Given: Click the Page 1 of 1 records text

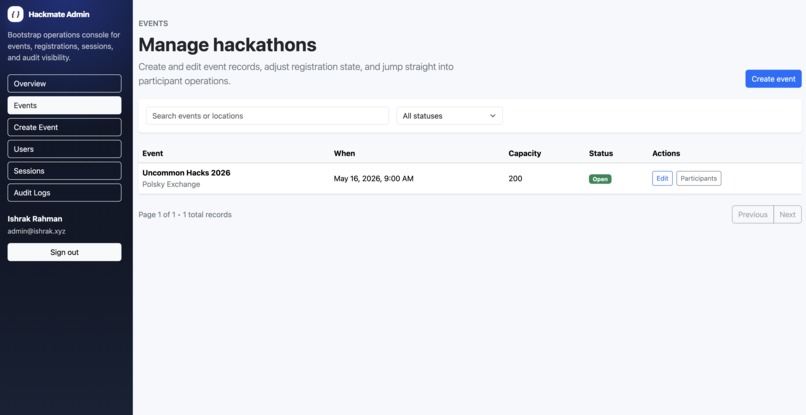Looking at the screenshot, I should click(185, 214).
